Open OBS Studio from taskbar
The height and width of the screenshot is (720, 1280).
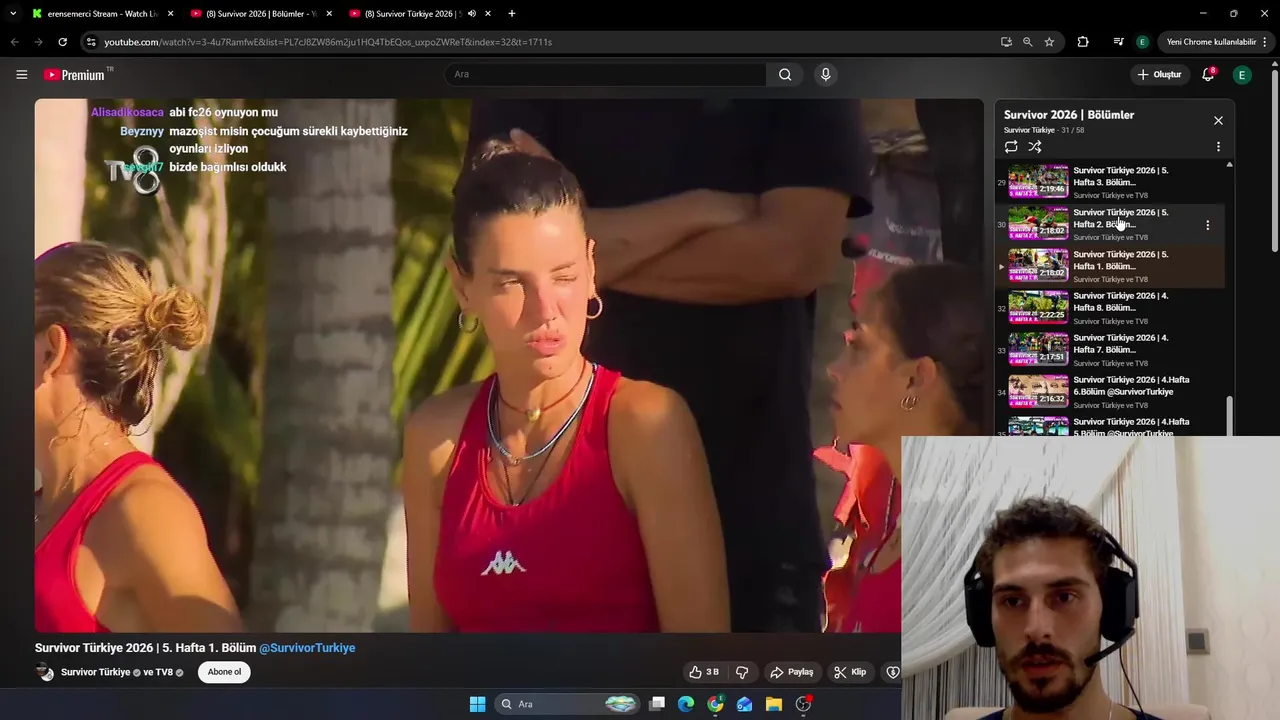(x=803, y=704)
